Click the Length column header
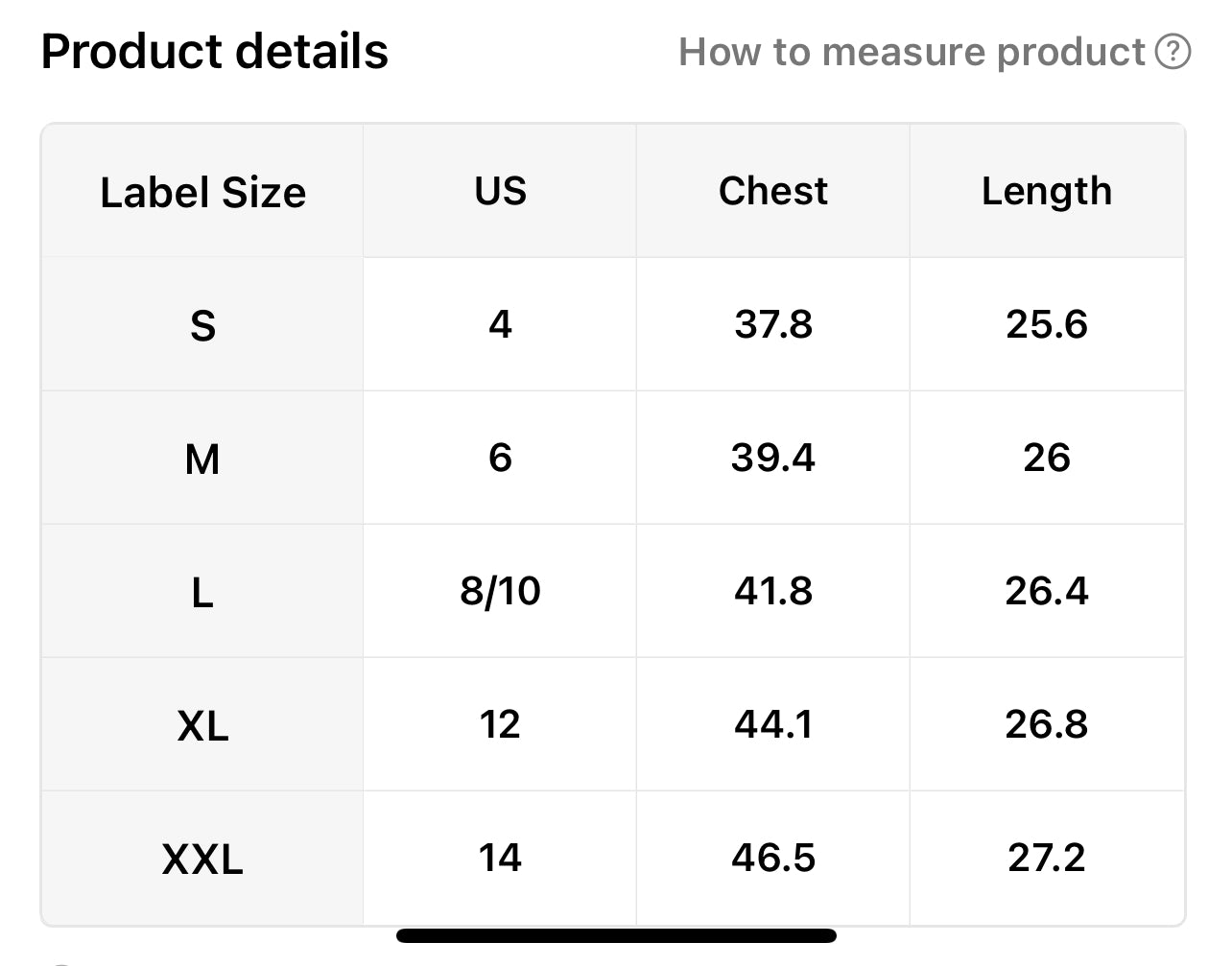 (1046, 191)
